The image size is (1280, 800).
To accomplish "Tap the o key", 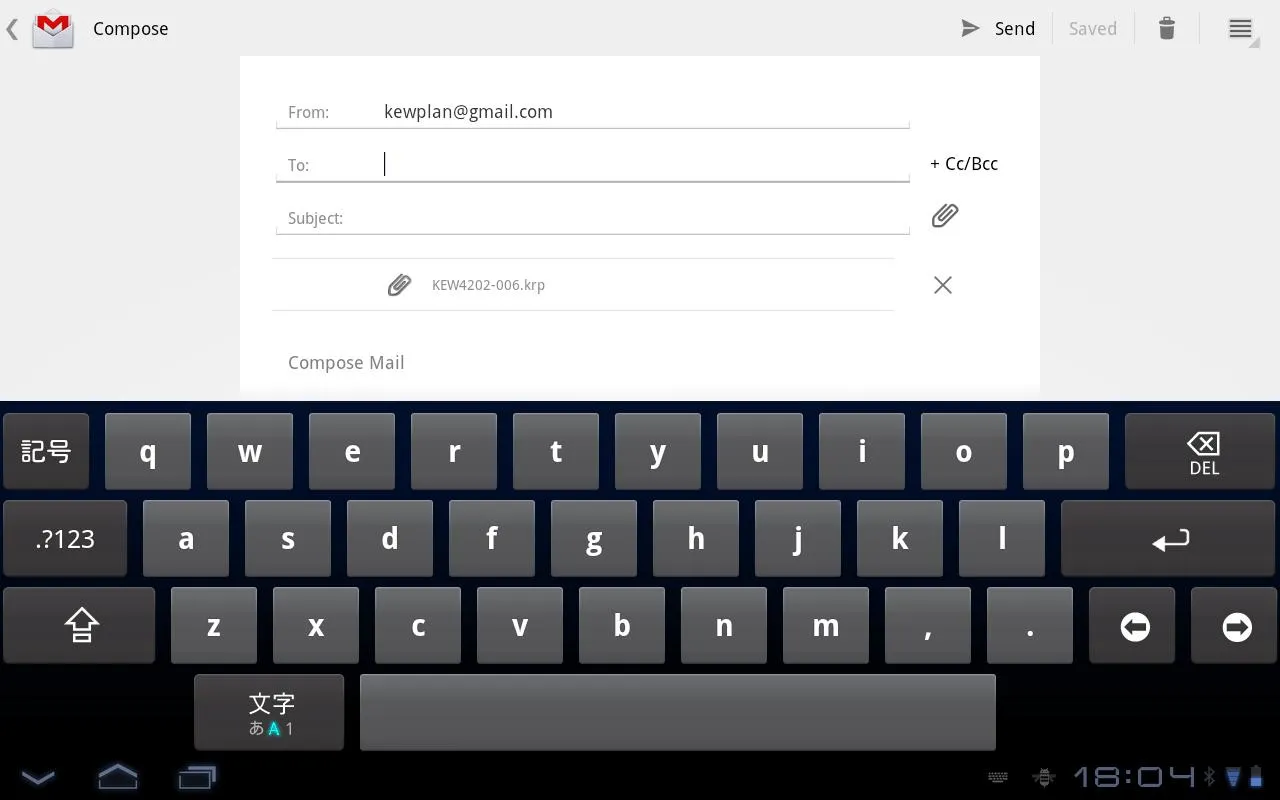I will [964, 451].
